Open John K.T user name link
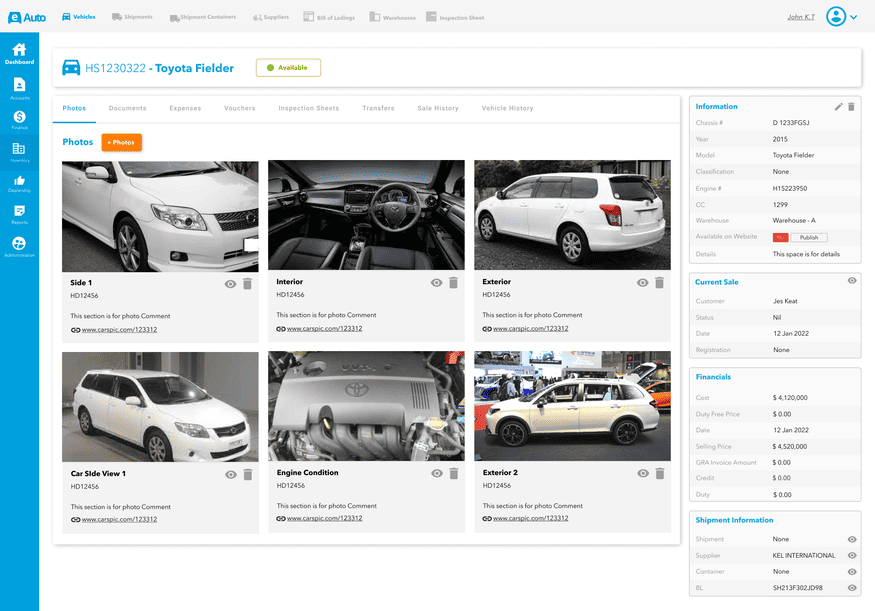This screenshot has width=875, height=611. pos(801,17)
